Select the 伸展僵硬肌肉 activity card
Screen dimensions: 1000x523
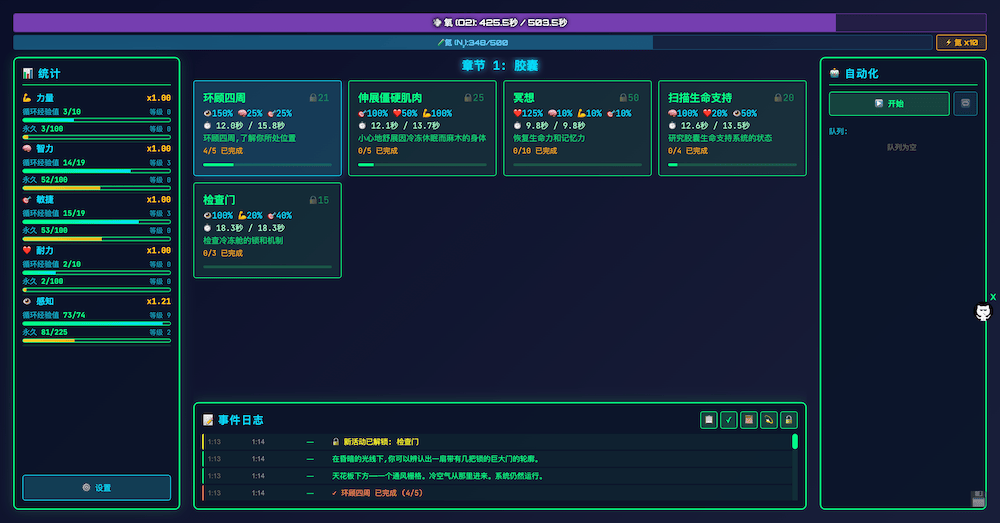421,128
